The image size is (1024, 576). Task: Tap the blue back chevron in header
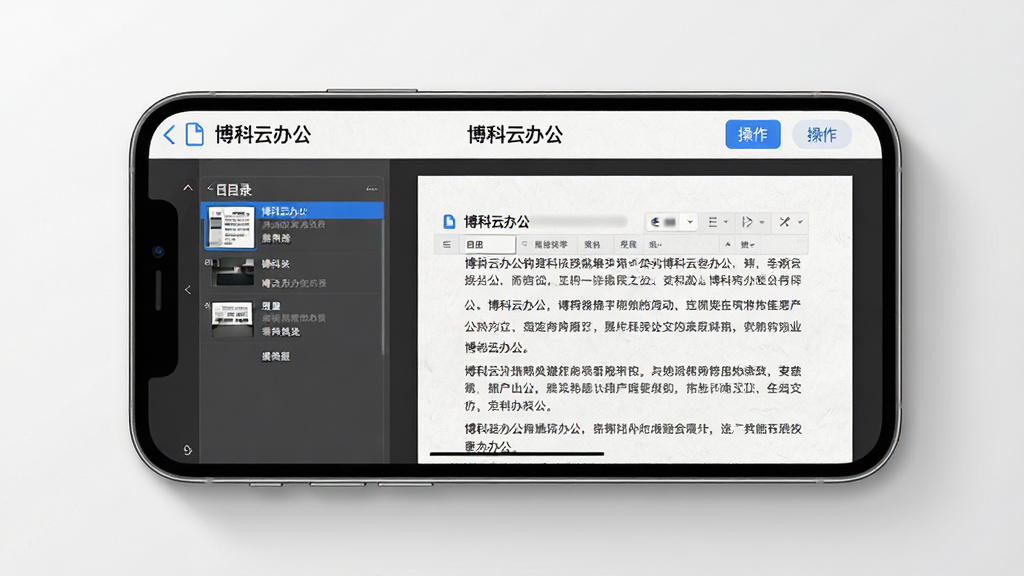(x=168, y=135)
